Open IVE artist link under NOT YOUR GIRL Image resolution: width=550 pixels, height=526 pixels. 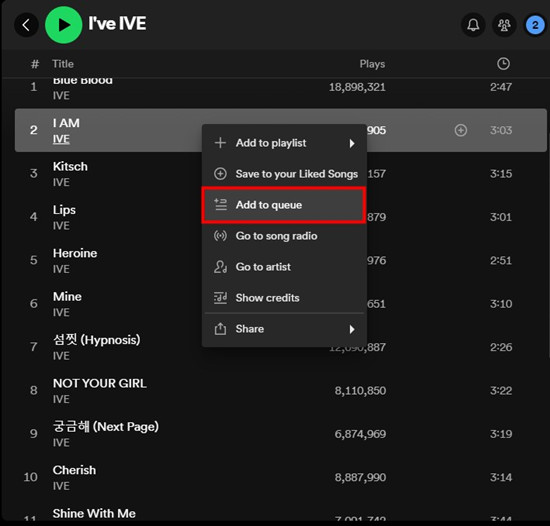pos(61,399)
